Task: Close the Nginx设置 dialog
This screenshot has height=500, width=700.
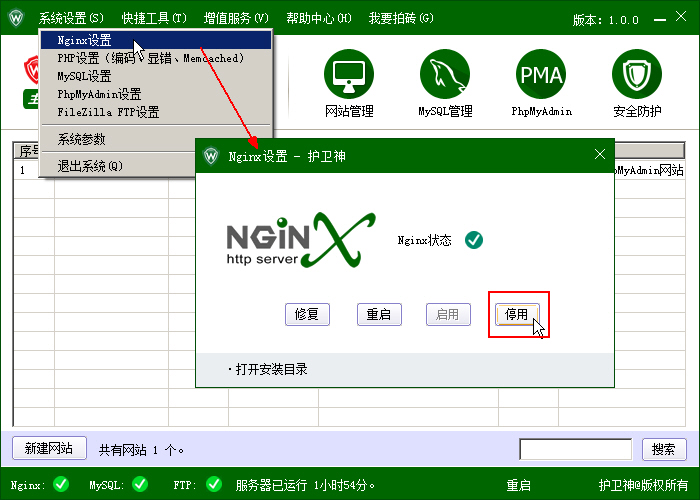Action: tap(600, 155)
